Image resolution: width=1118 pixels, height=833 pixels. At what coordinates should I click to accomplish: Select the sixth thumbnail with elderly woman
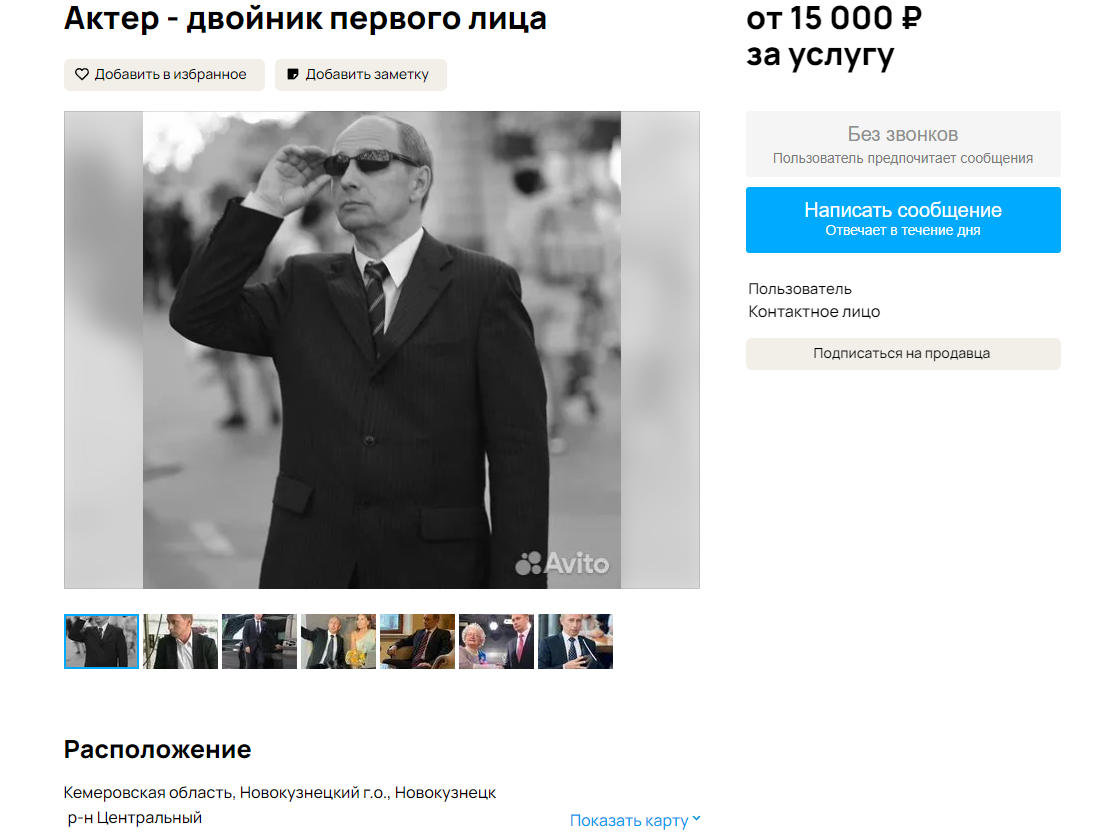pyautogui.click(x=496, y=641)
